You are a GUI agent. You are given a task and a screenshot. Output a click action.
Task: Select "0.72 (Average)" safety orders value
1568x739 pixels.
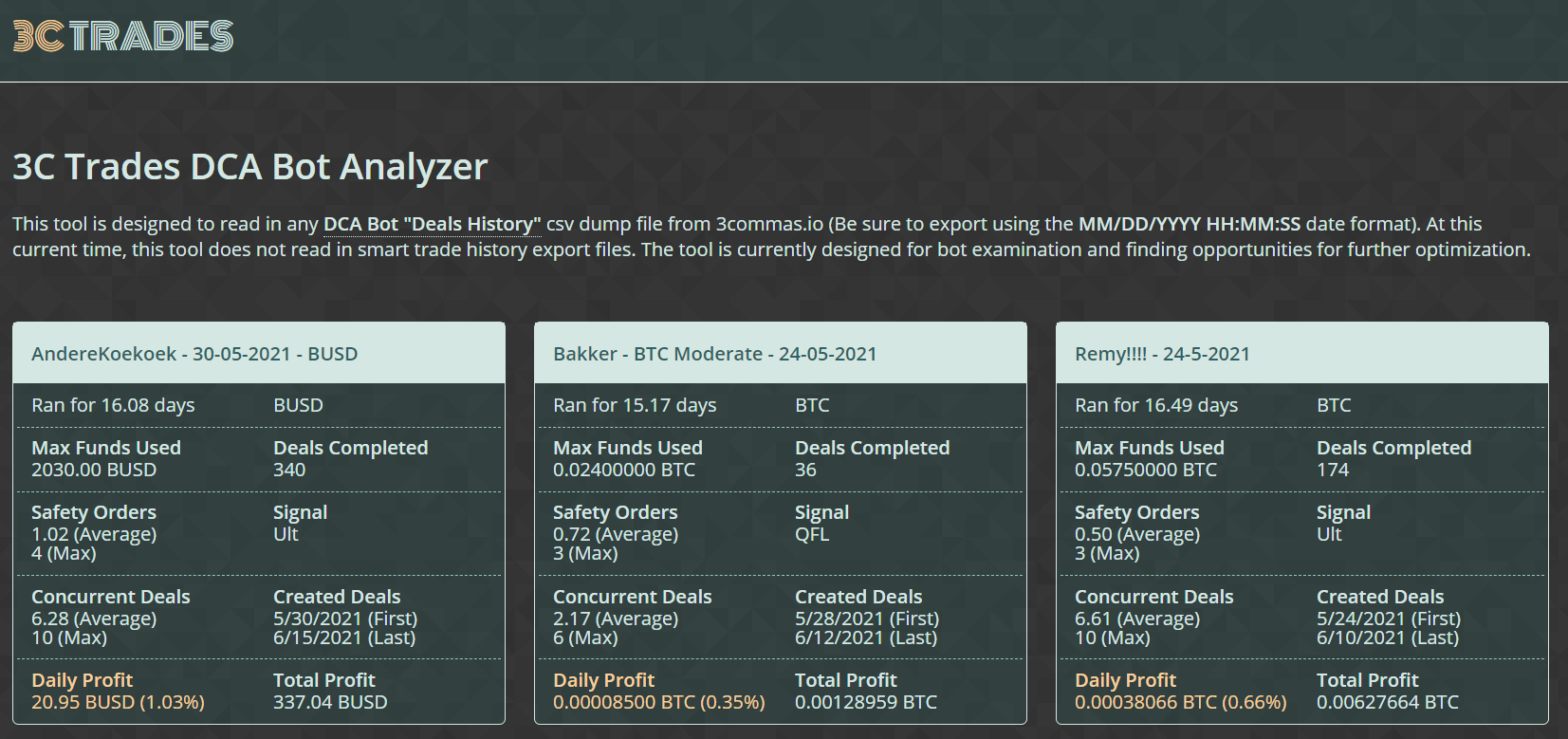point(616,534)
